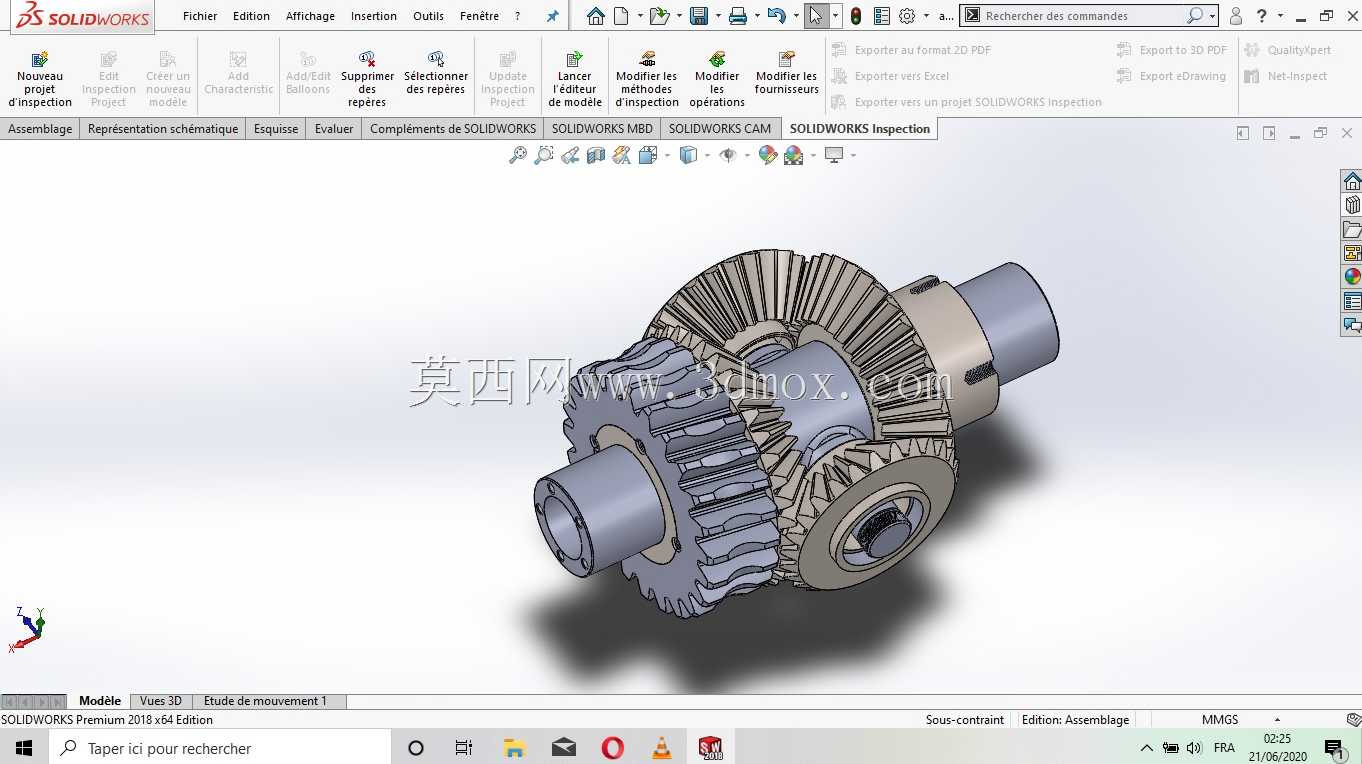Open Modifier les fournisseurs
Viewport: 1362px width, 764px height.
787,74
